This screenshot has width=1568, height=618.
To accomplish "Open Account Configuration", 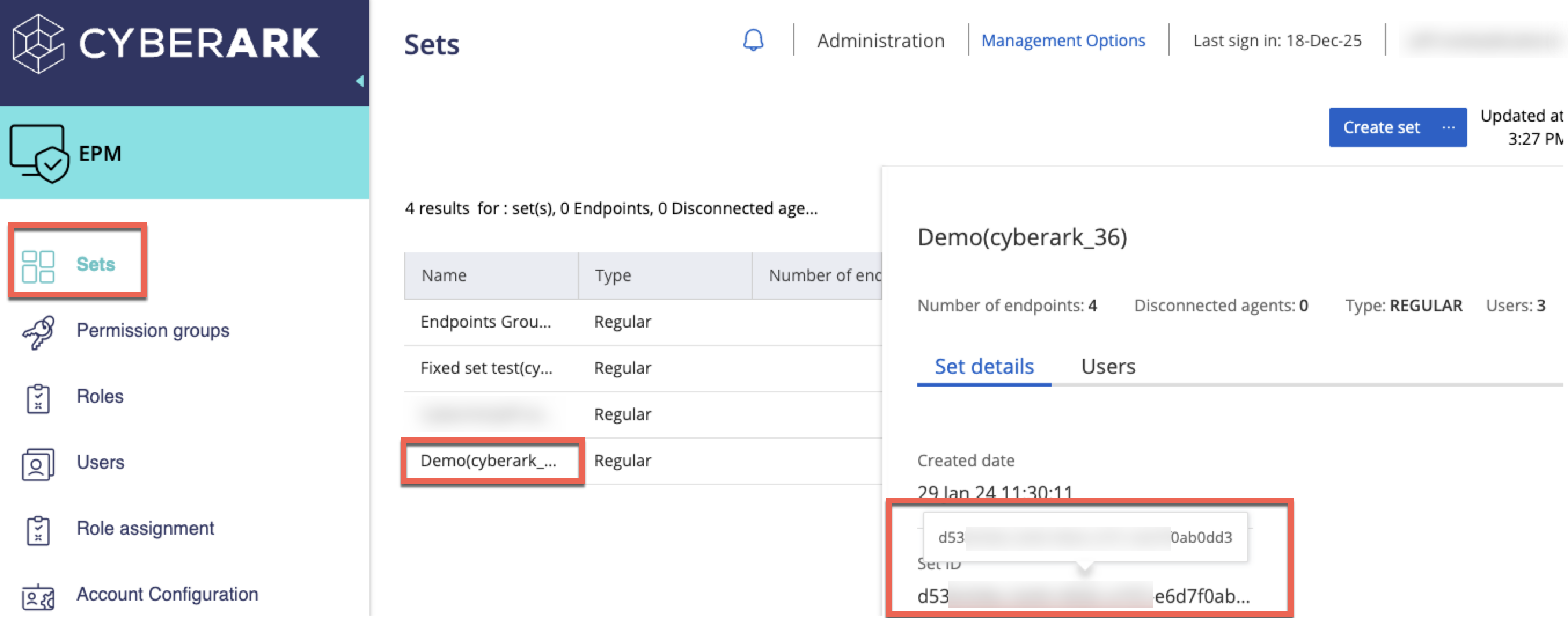I will click(167, 594).
